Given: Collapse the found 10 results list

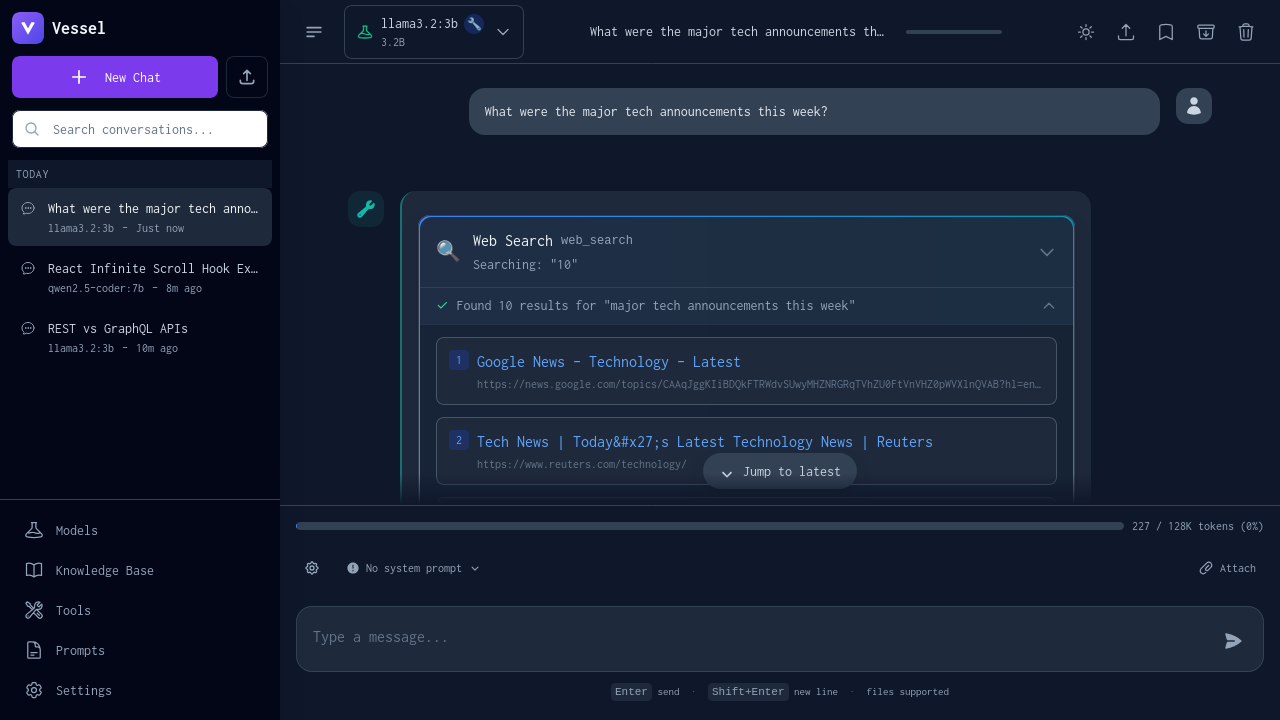Looking at the screenshot, I should click(x=1048, y=306).
